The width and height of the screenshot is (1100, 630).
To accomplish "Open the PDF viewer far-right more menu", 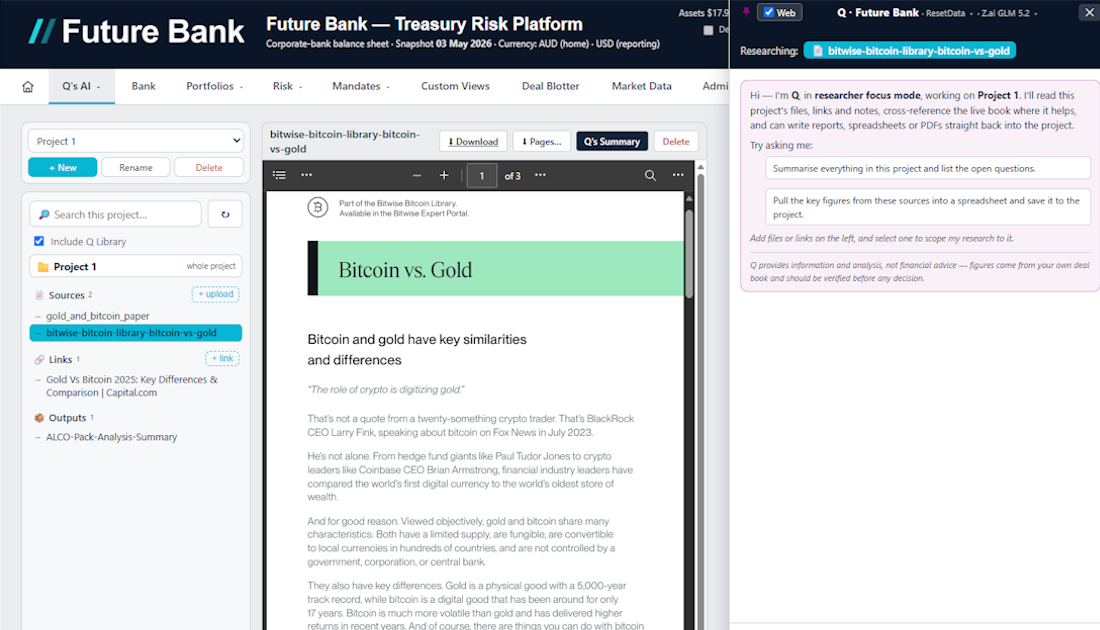I will (x=678, y=175).
